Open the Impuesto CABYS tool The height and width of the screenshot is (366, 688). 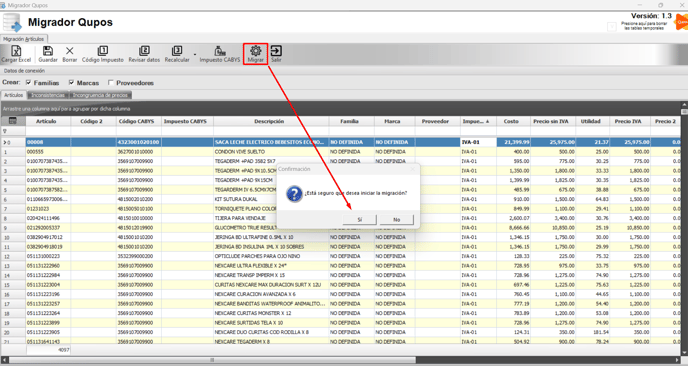(220, 54)
